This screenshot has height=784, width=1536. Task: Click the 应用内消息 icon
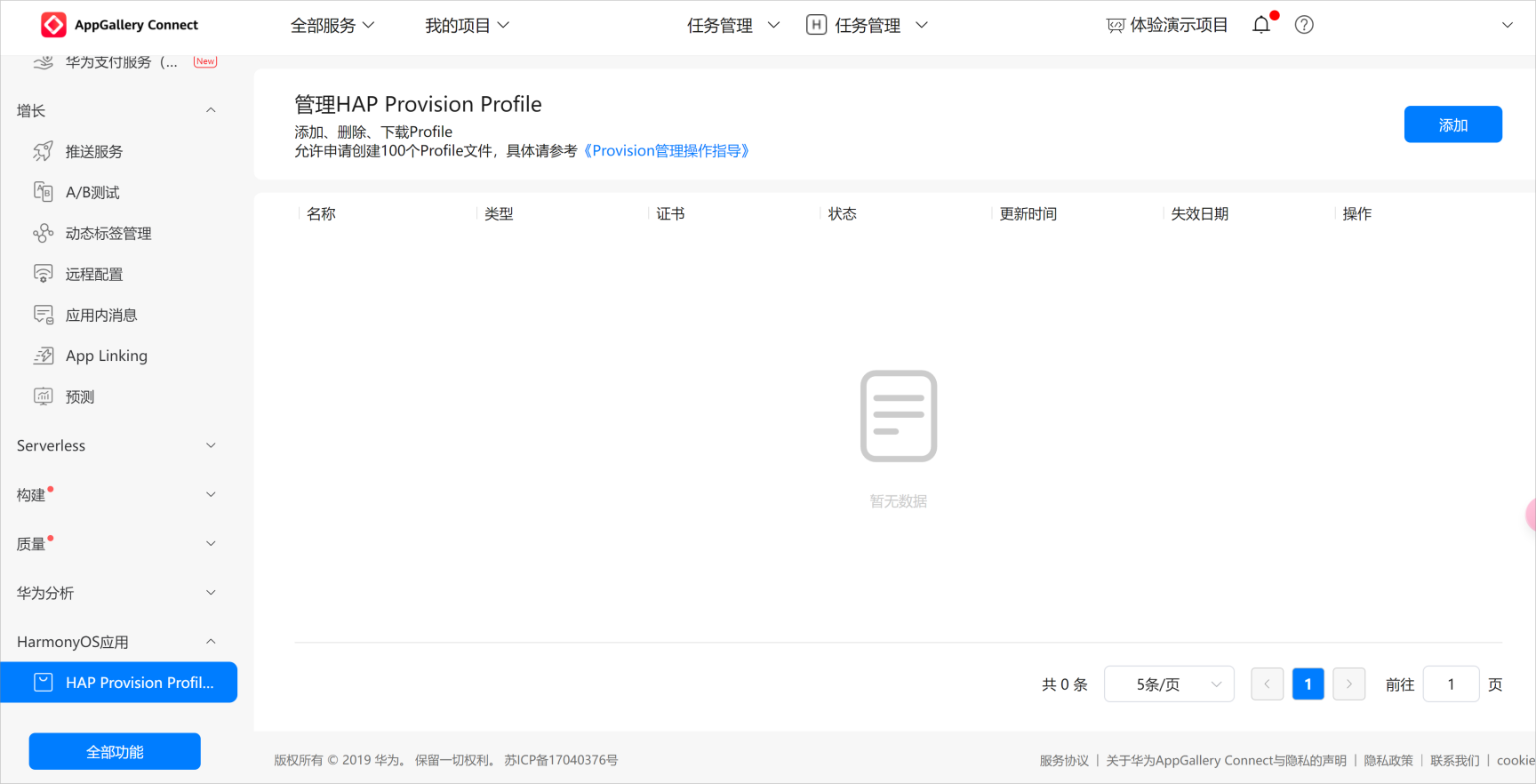pos(43,315)
